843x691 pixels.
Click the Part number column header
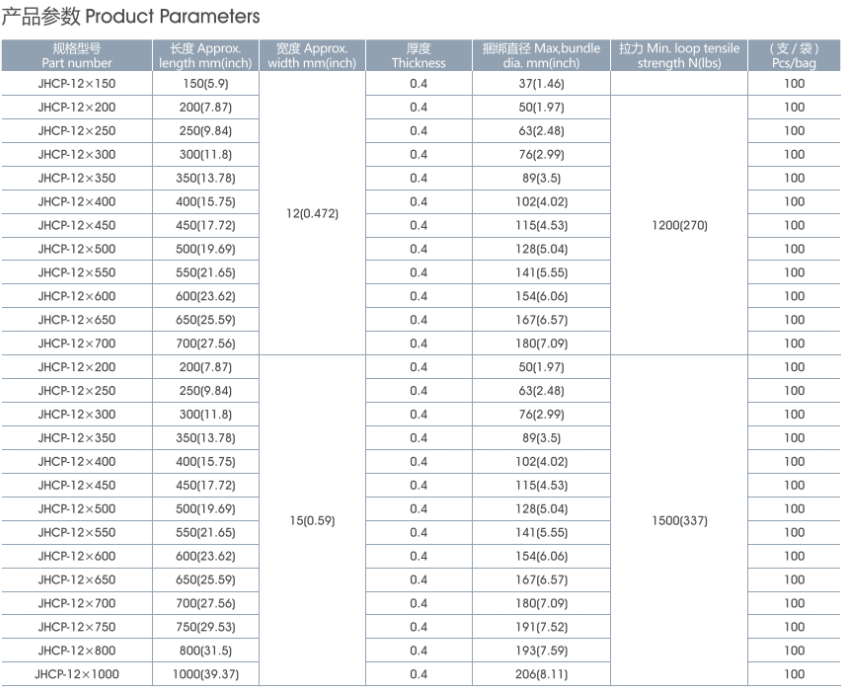(77, 55)
